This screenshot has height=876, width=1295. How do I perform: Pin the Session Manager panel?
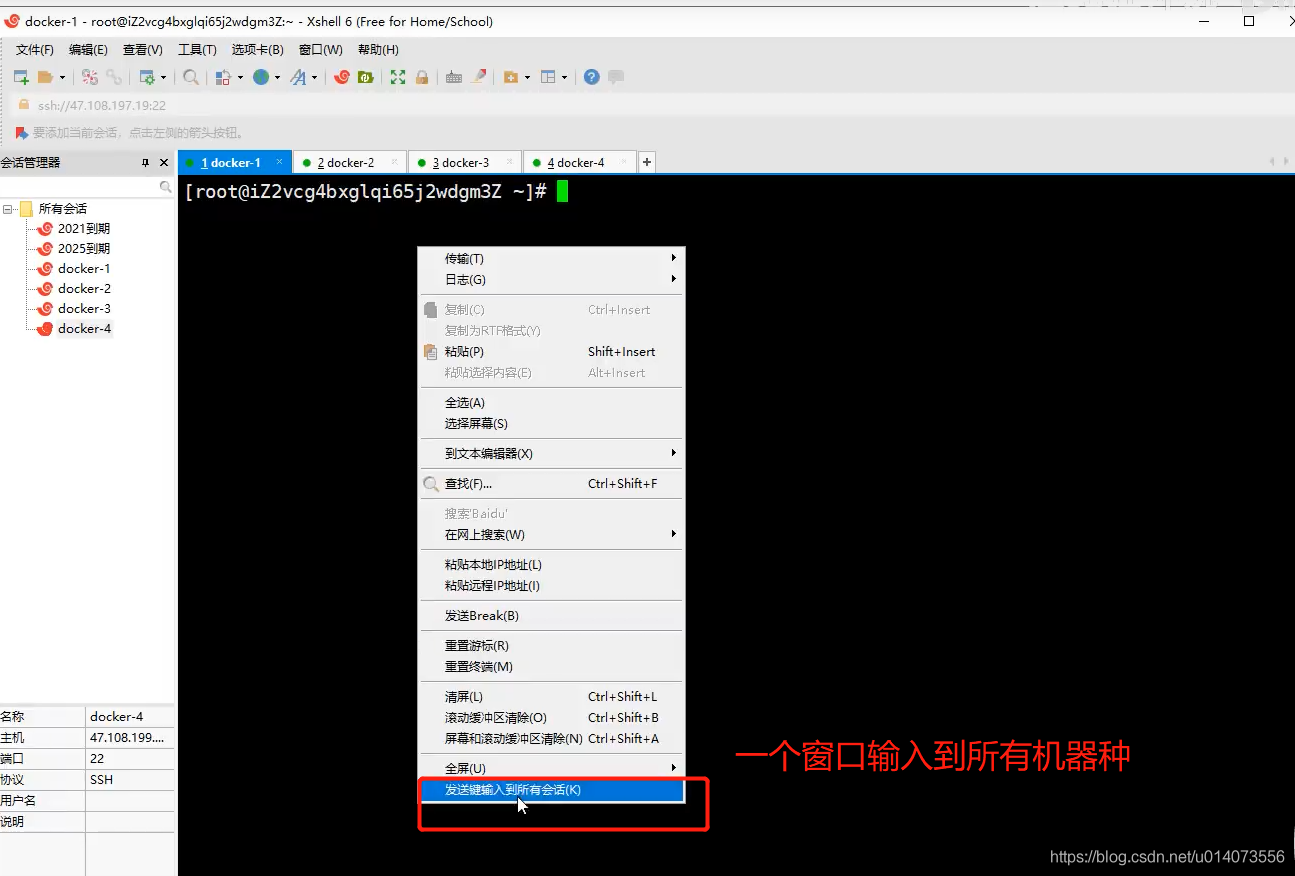coord(146,162)
